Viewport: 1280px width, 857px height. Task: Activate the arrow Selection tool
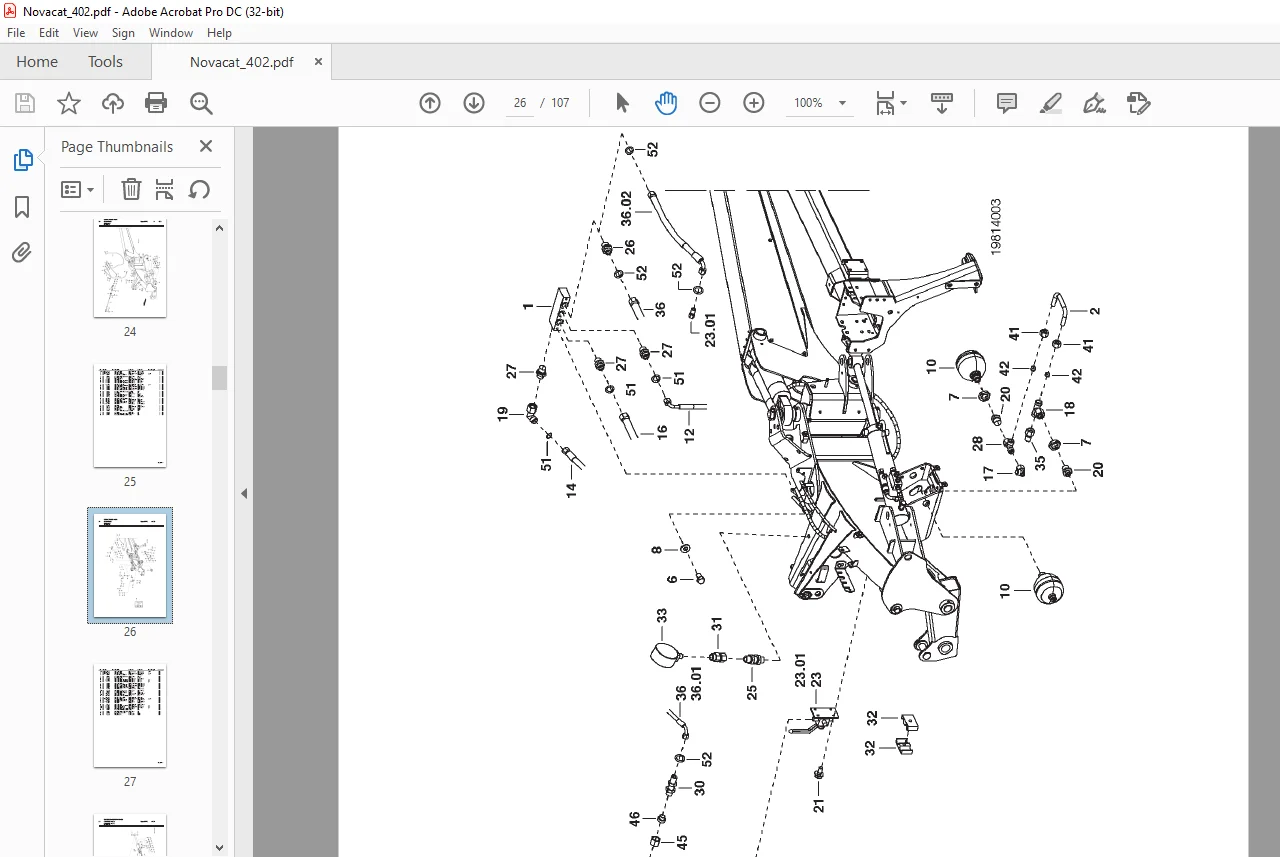pyautogui.click(x=622, y=103)
